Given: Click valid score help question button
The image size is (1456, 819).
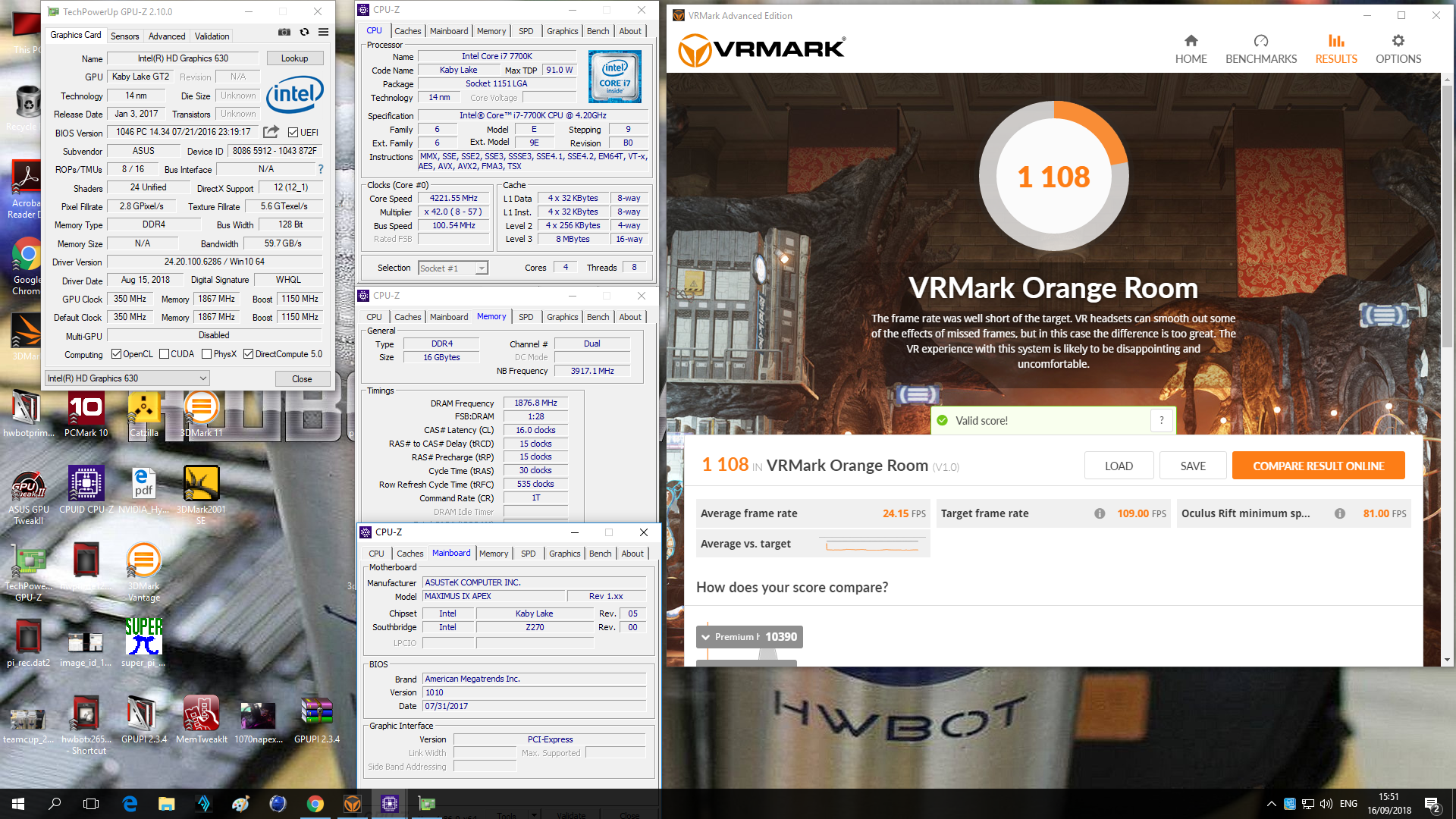Looking at the screenshot, I should pyautogui.click(x=1162, y=420).
